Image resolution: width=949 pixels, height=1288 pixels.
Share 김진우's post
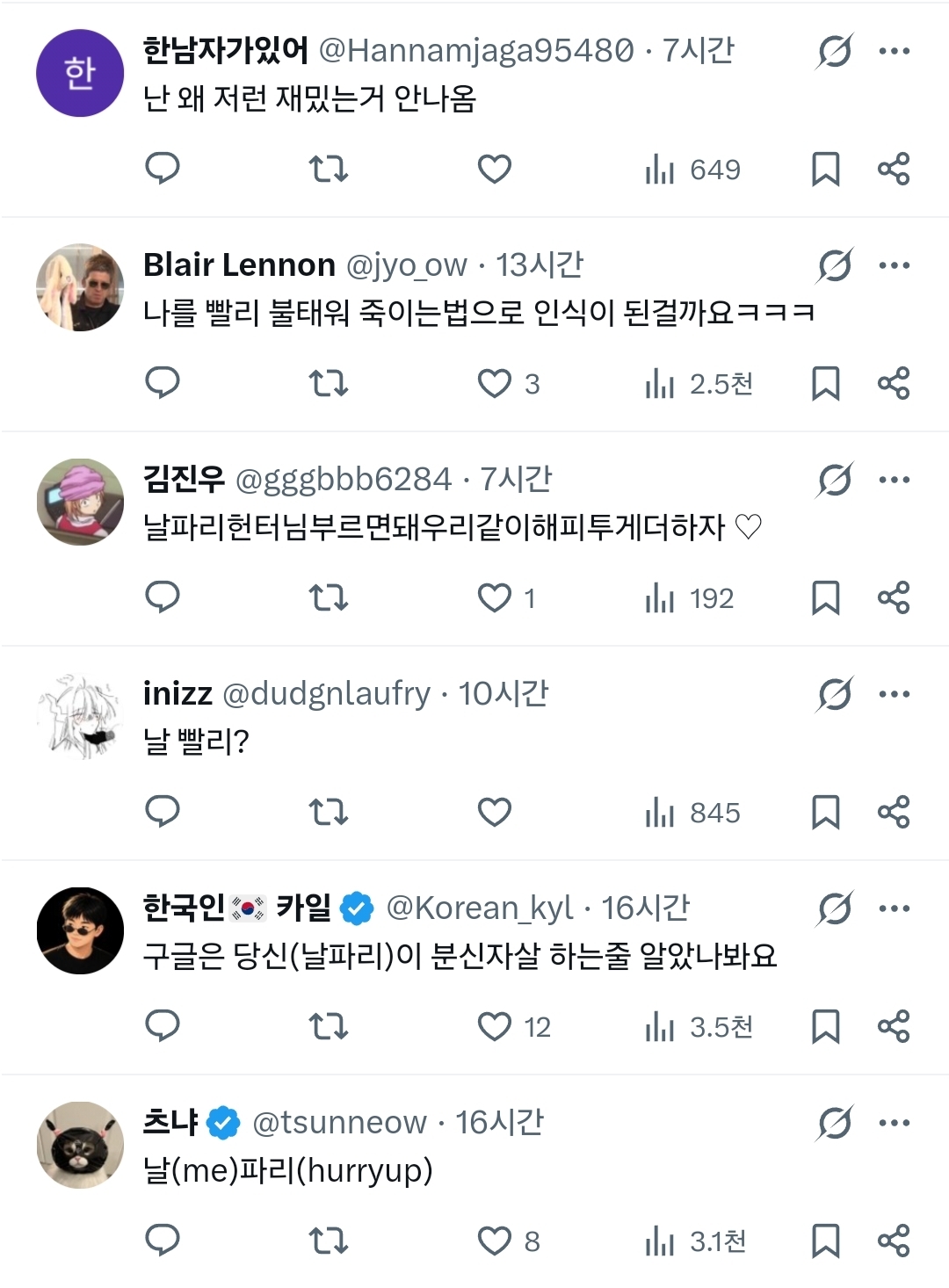click(894, 598)
